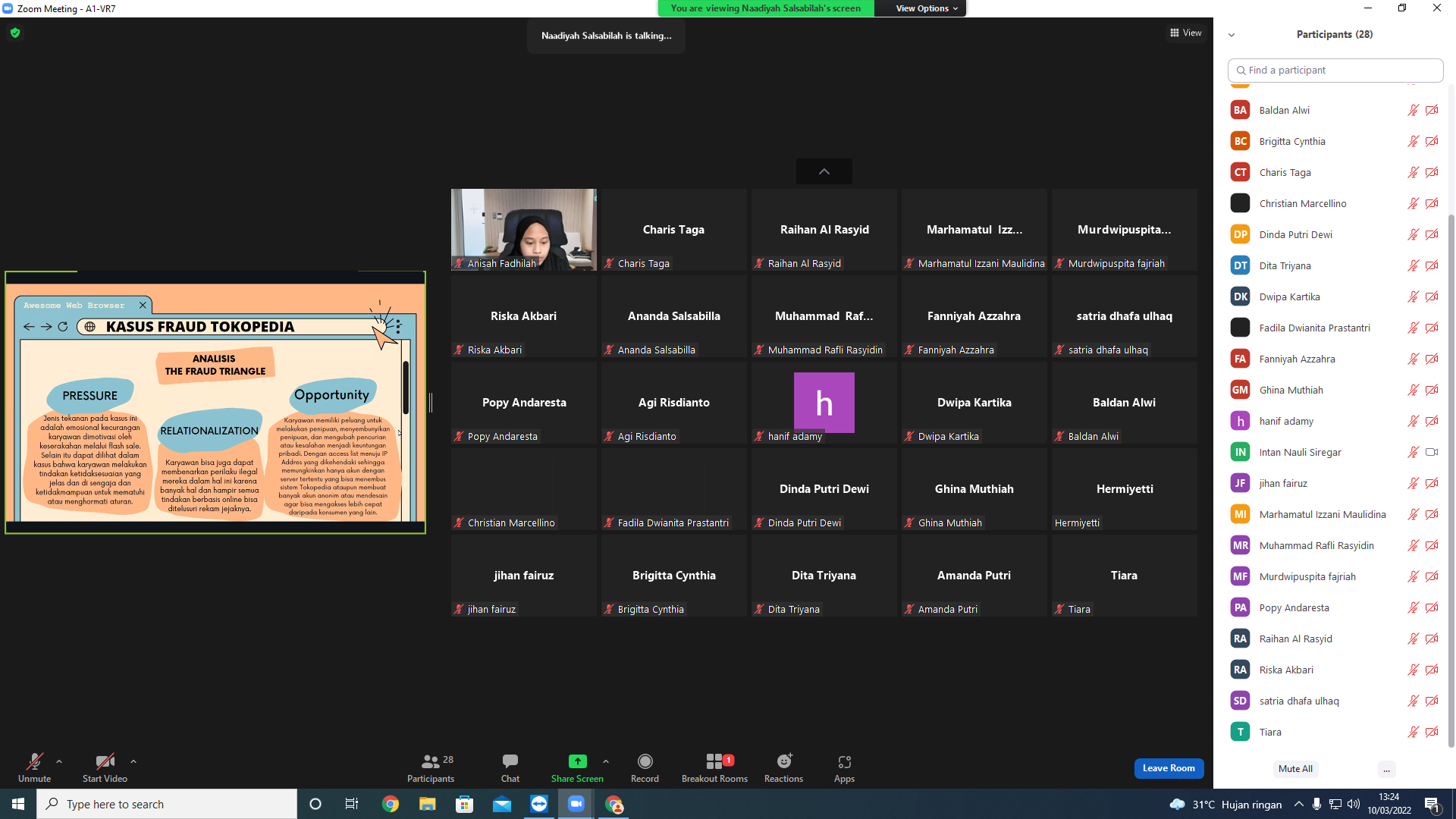Toggle Dinda Putri Dewi's microphone in list
Screen dimensions: 1456x819
[1414, 234]
